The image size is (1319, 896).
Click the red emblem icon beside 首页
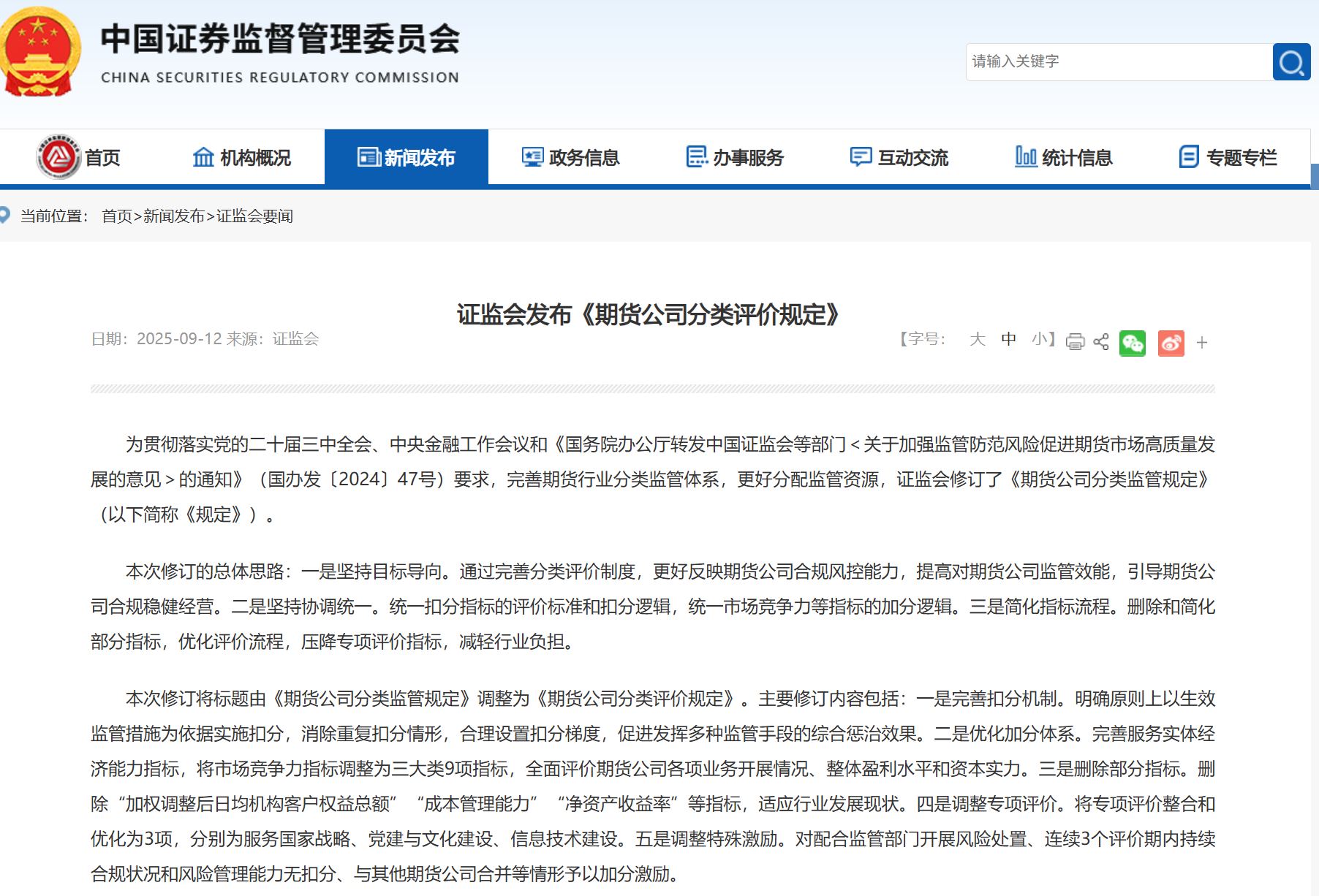click(58, 156)
